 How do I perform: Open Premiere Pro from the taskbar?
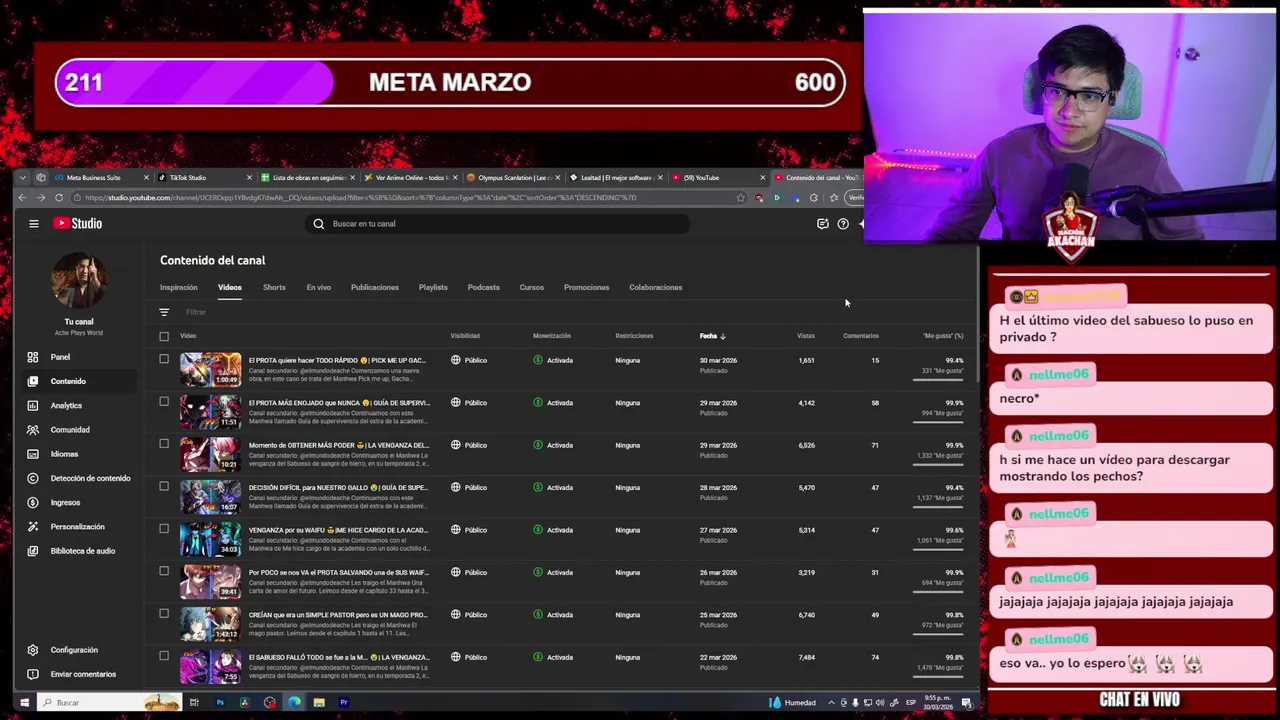coord(343,703)
